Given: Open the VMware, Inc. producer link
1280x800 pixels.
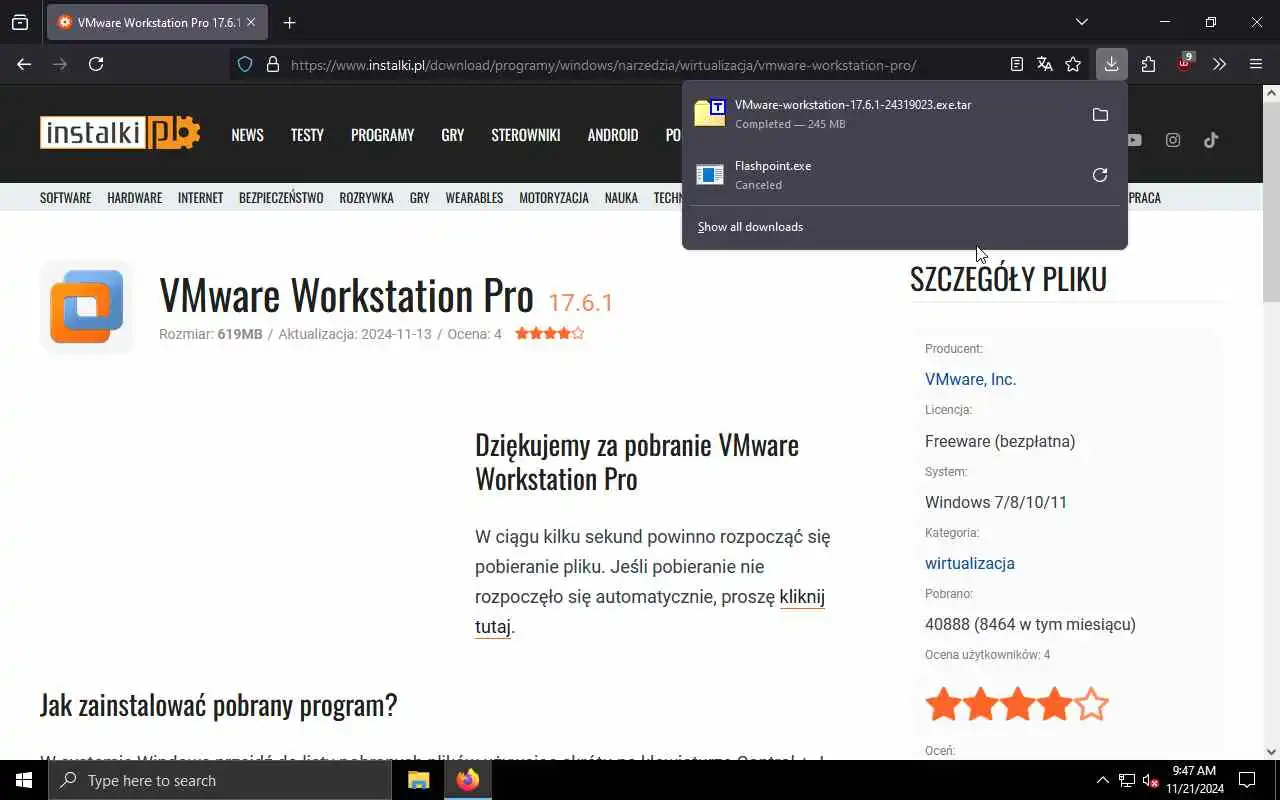Looking at the screenshot, I should 970,380.
